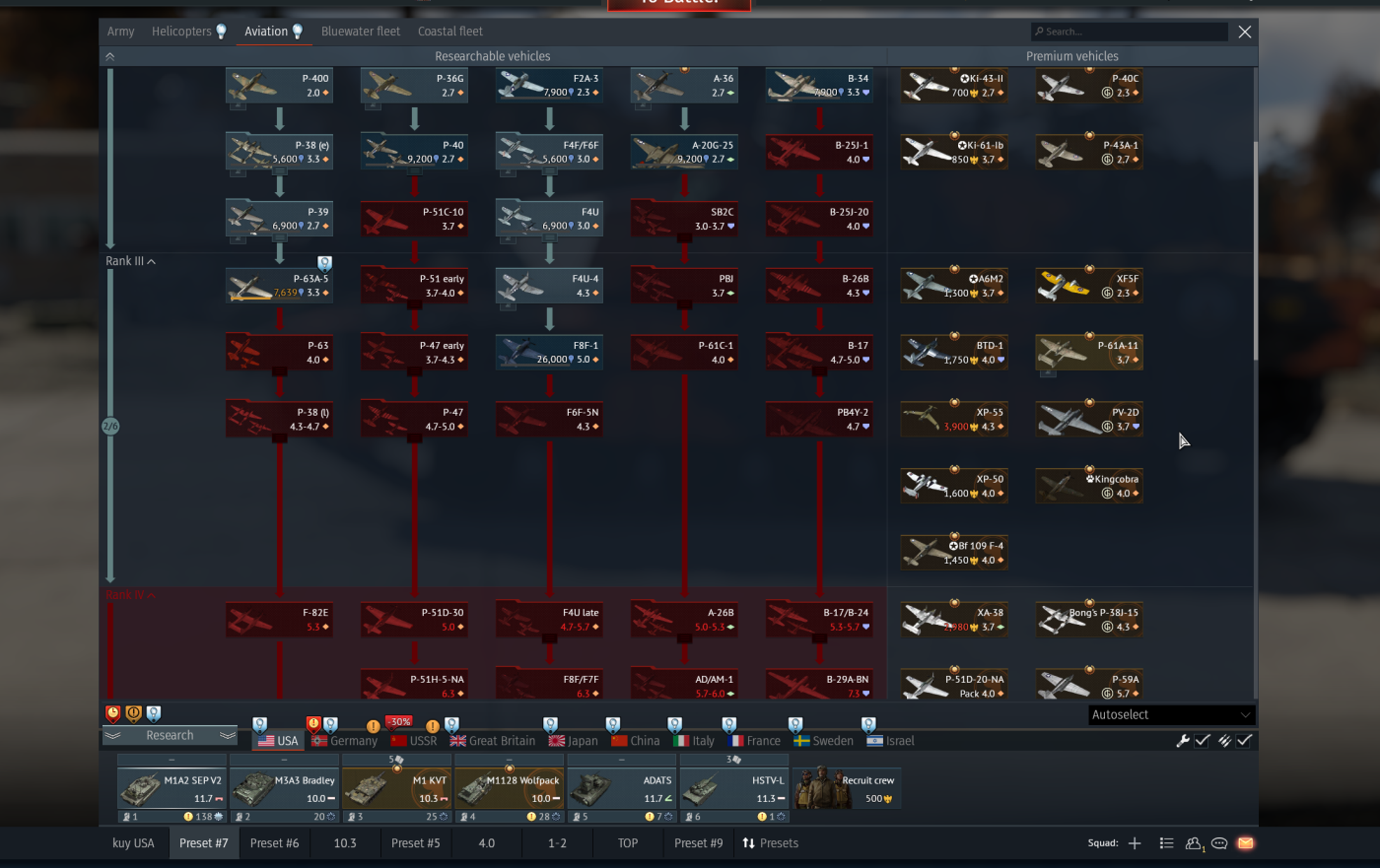The image size is (1380, 868).
Task: Open the Presets menu
Action: coord(770,843)
